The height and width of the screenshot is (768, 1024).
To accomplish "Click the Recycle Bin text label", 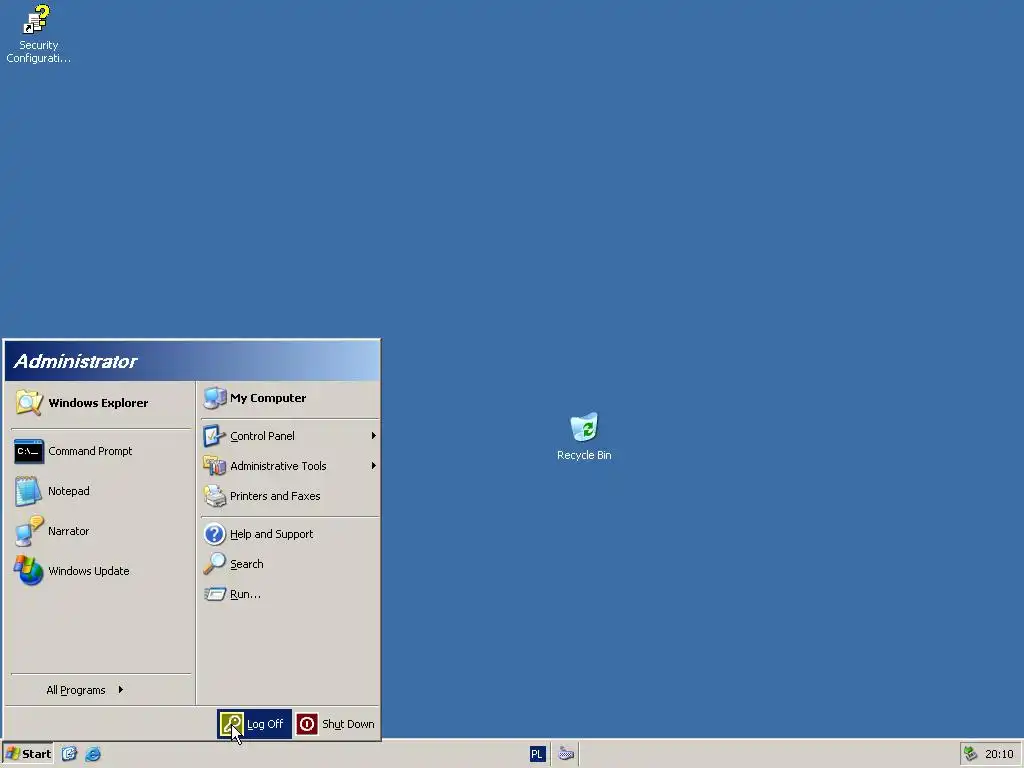I will click(x=584, y=455).
